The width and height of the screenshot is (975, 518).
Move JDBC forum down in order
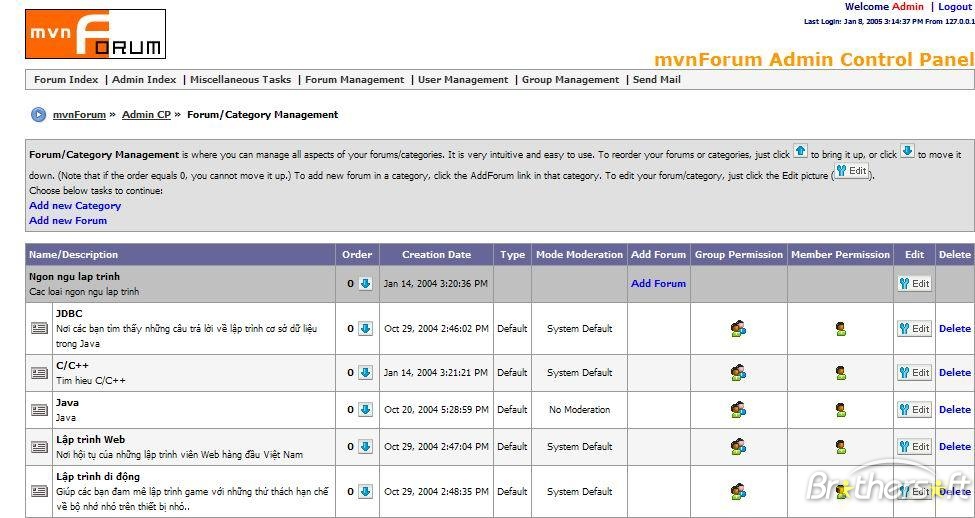[x=366, y=328]
